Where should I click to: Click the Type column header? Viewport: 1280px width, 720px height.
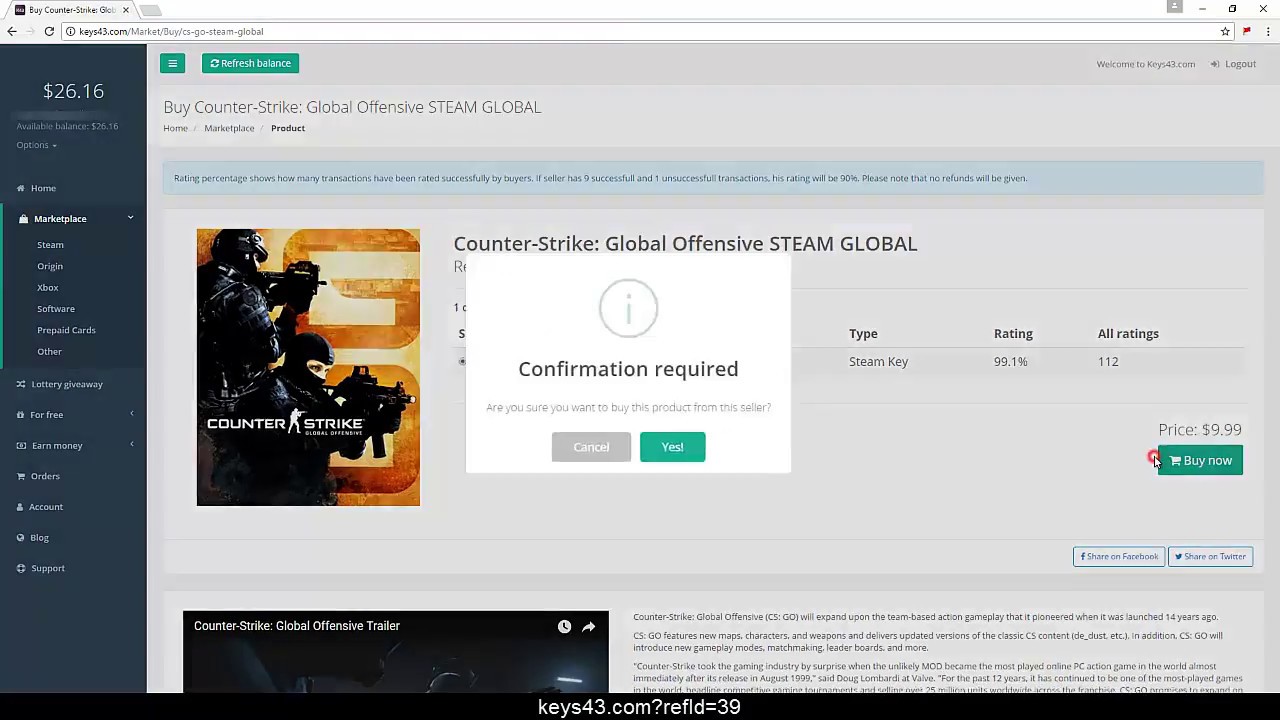tap(863, 334)
